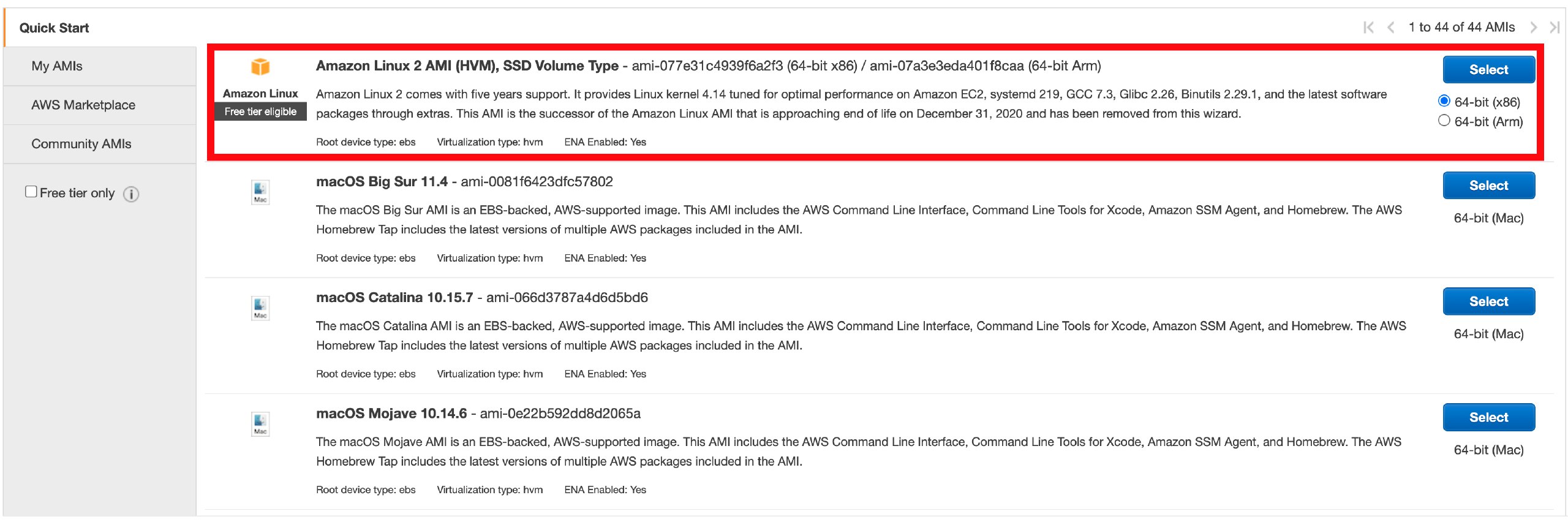The height and width of the screenshot is (522, 1568).
Task: Click the Amazon Linux 2 description paragraph
Action: point(851,104)
